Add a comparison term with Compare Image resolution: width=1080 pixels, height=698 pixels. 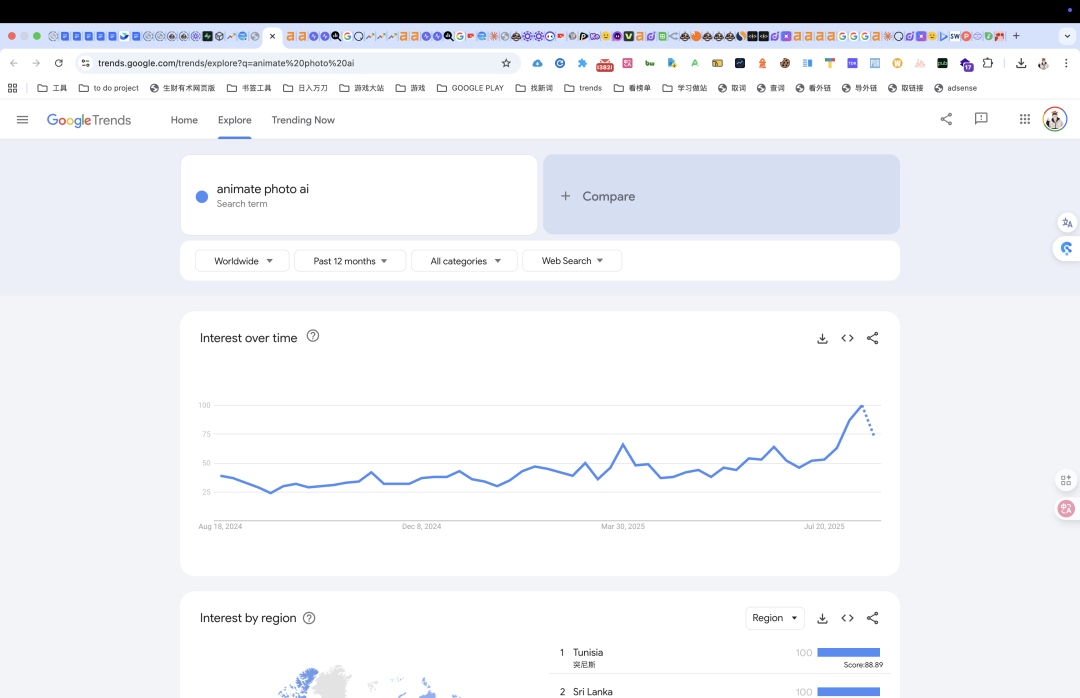coord(721,195)
